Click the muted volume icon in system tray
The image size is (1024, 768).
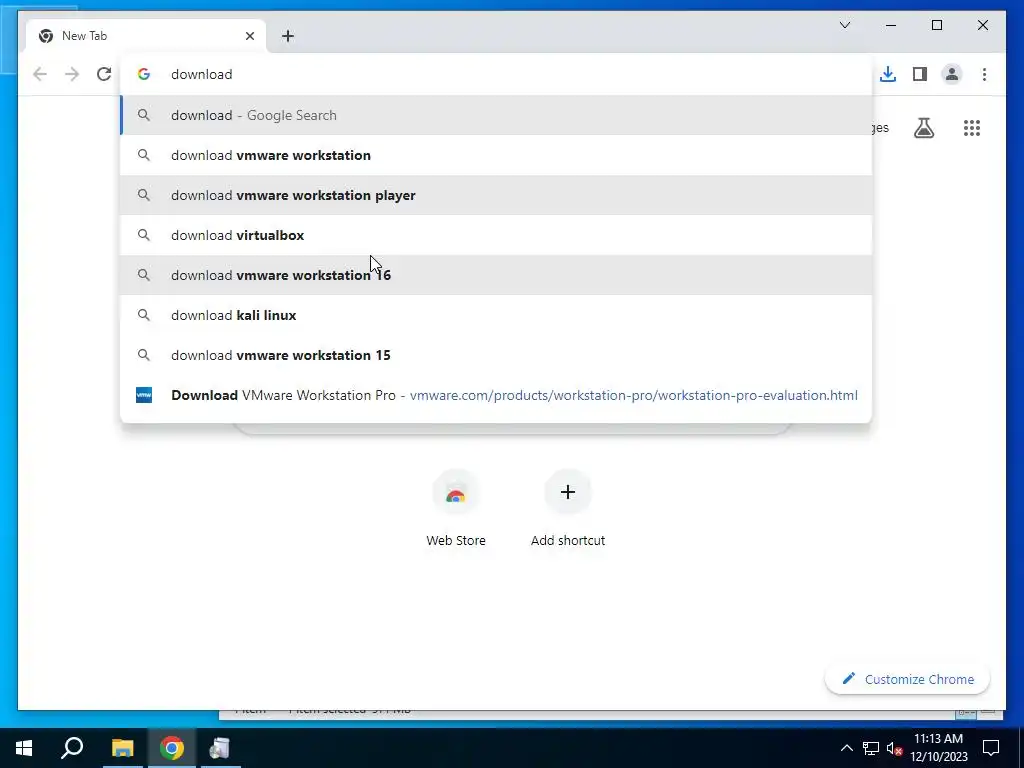[x=894, y=748]
